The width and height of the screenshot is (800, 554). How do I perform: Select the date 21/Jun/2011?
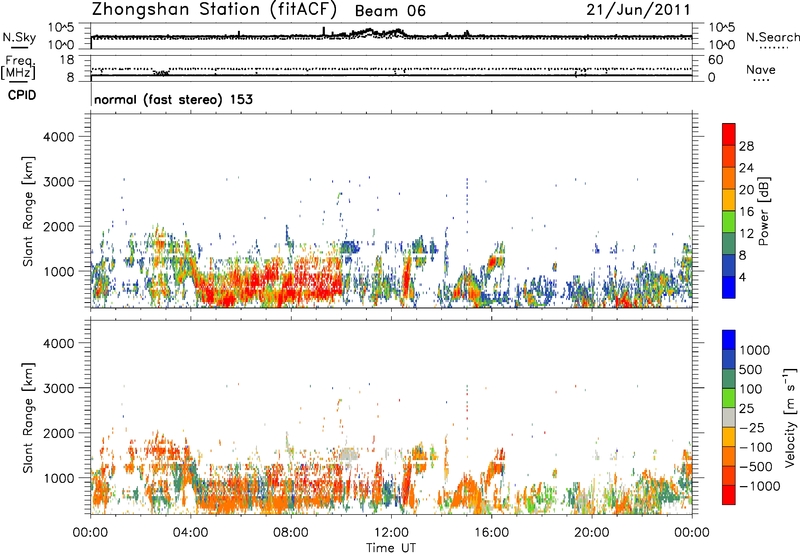pyautogui.click(x=638, y=10)
